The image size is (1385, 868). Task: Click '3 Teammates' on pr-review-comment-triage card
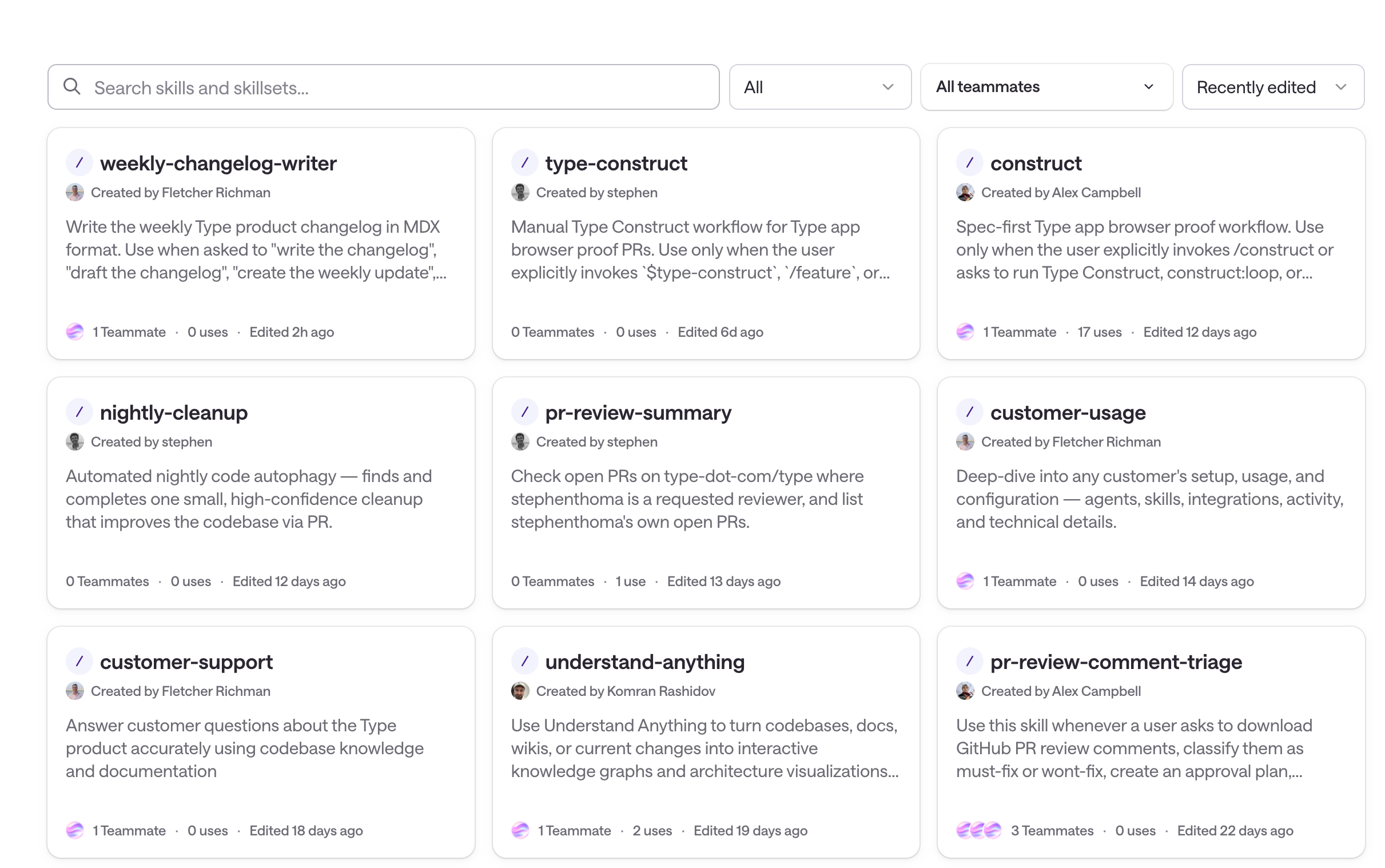click(x=1052, y=830)
